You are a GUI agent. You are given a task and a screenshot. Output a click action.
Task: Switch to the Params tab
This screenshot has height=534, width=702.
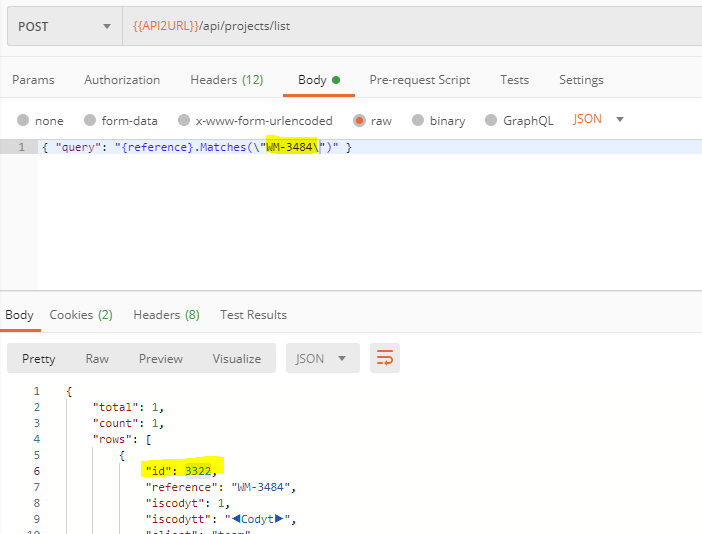tap(33, 80)
